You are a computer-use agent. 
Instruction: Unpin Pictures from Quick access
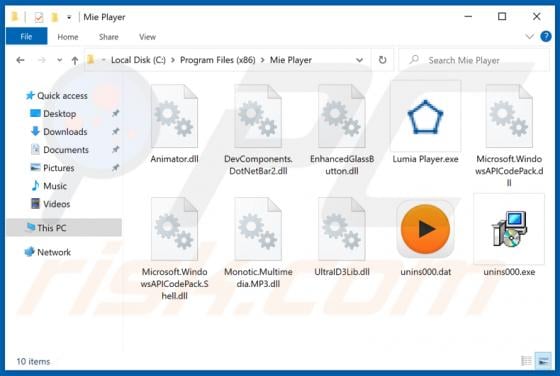(115, 167)
